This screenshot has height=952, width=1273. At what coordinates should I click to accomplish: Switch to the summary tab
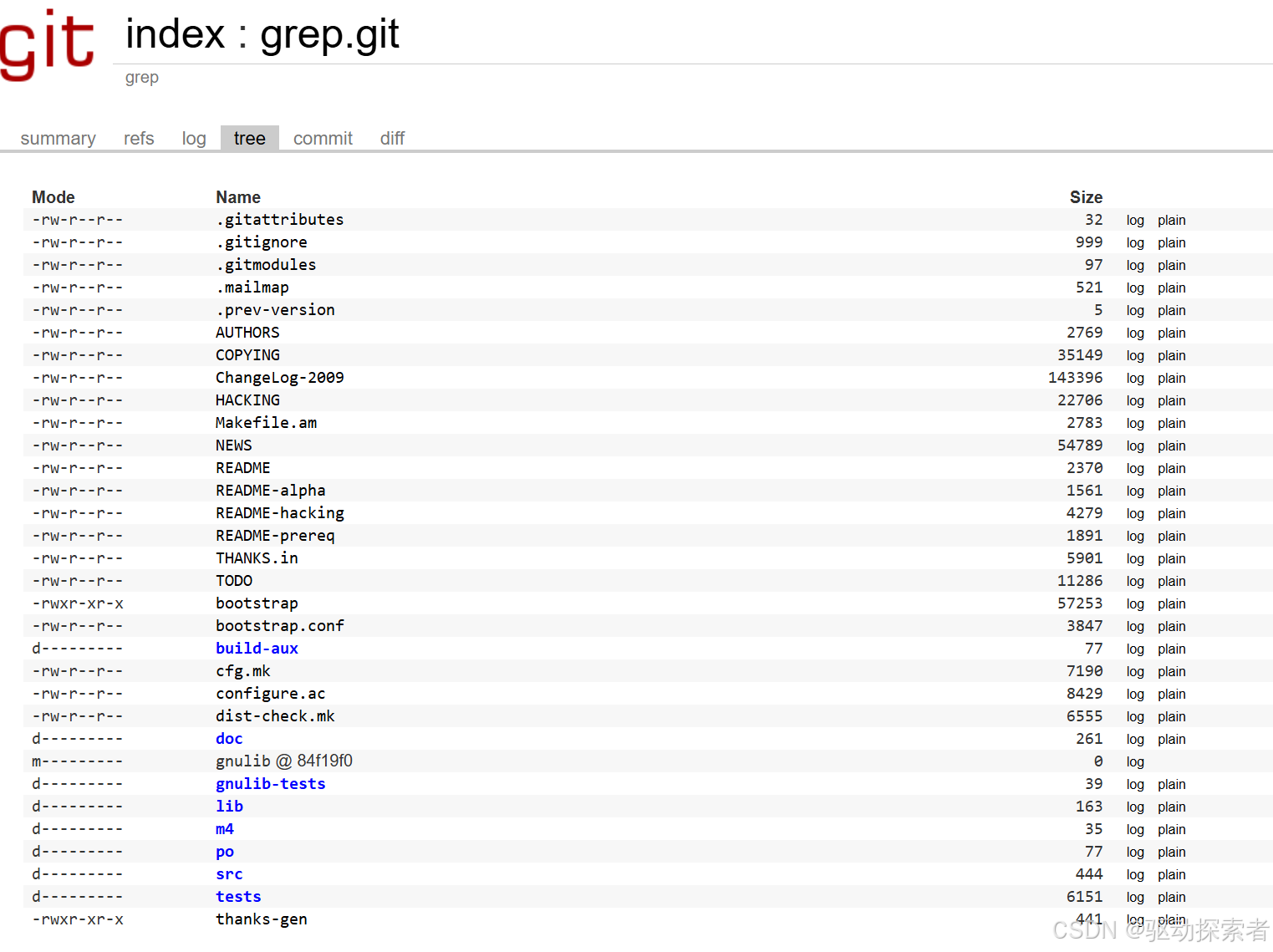[x=57, y=138]
